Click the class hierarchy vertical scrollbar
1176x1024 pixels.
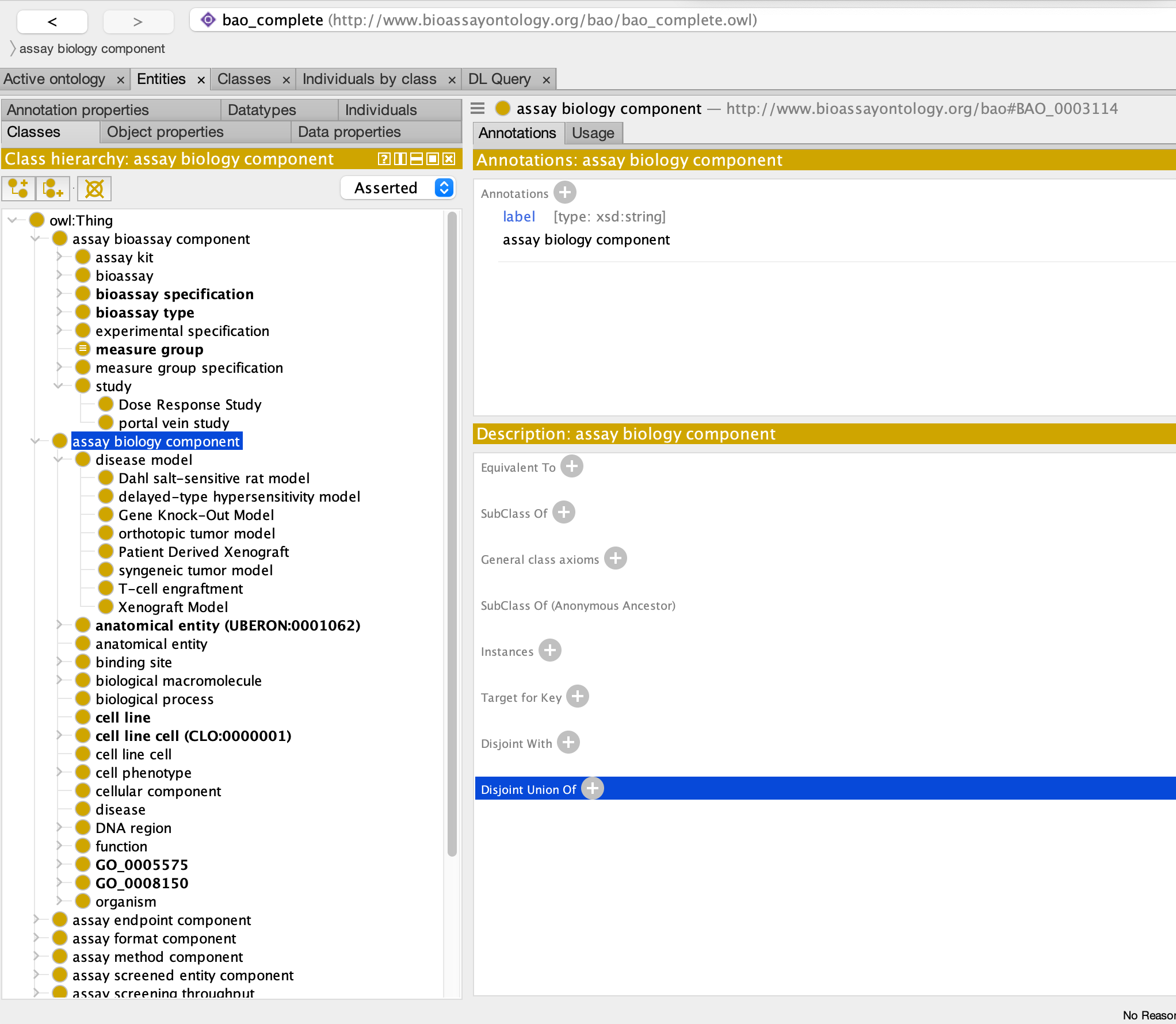[x=452, y=535]
